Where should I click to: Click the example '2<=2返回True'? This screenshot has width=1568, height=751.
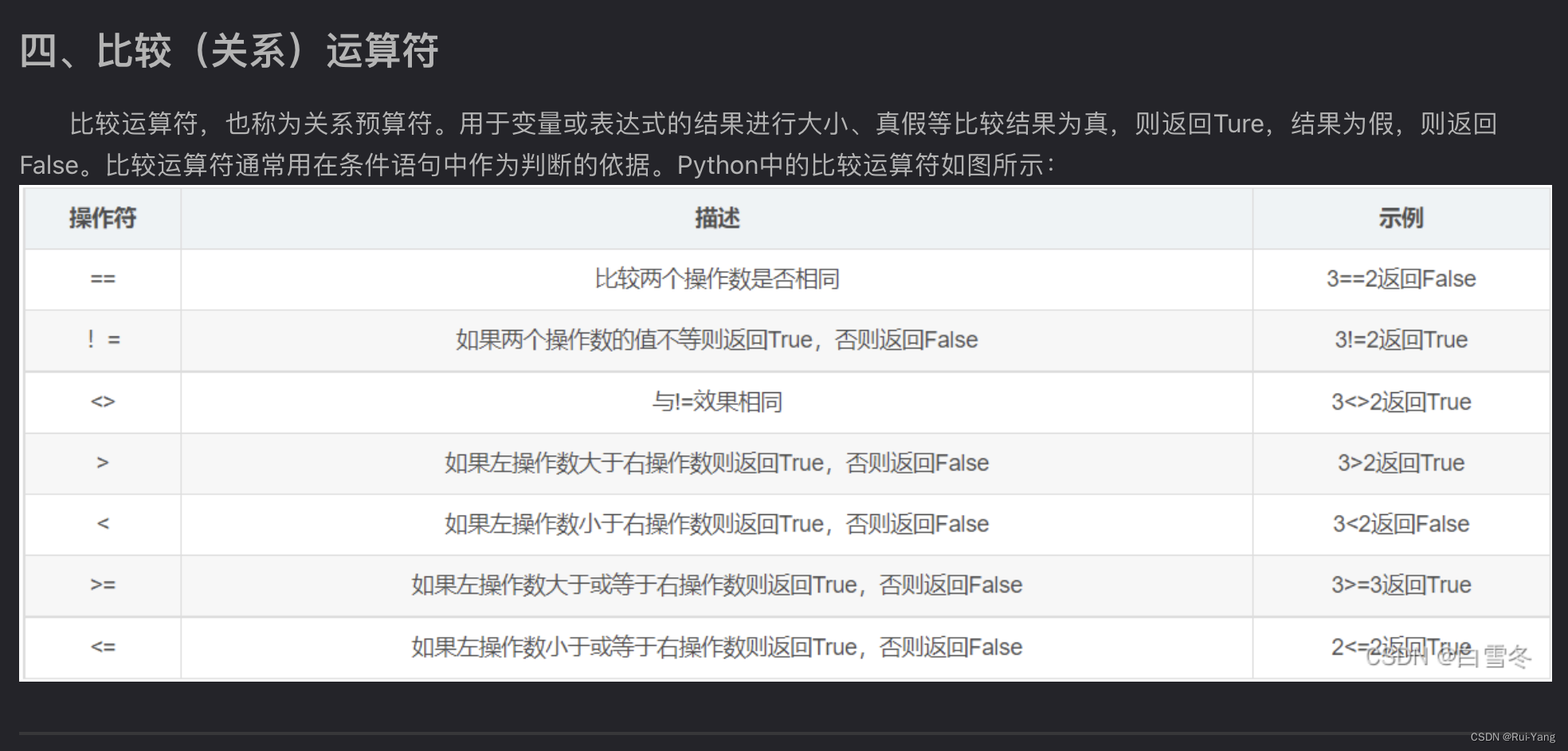click(1401, 647)
